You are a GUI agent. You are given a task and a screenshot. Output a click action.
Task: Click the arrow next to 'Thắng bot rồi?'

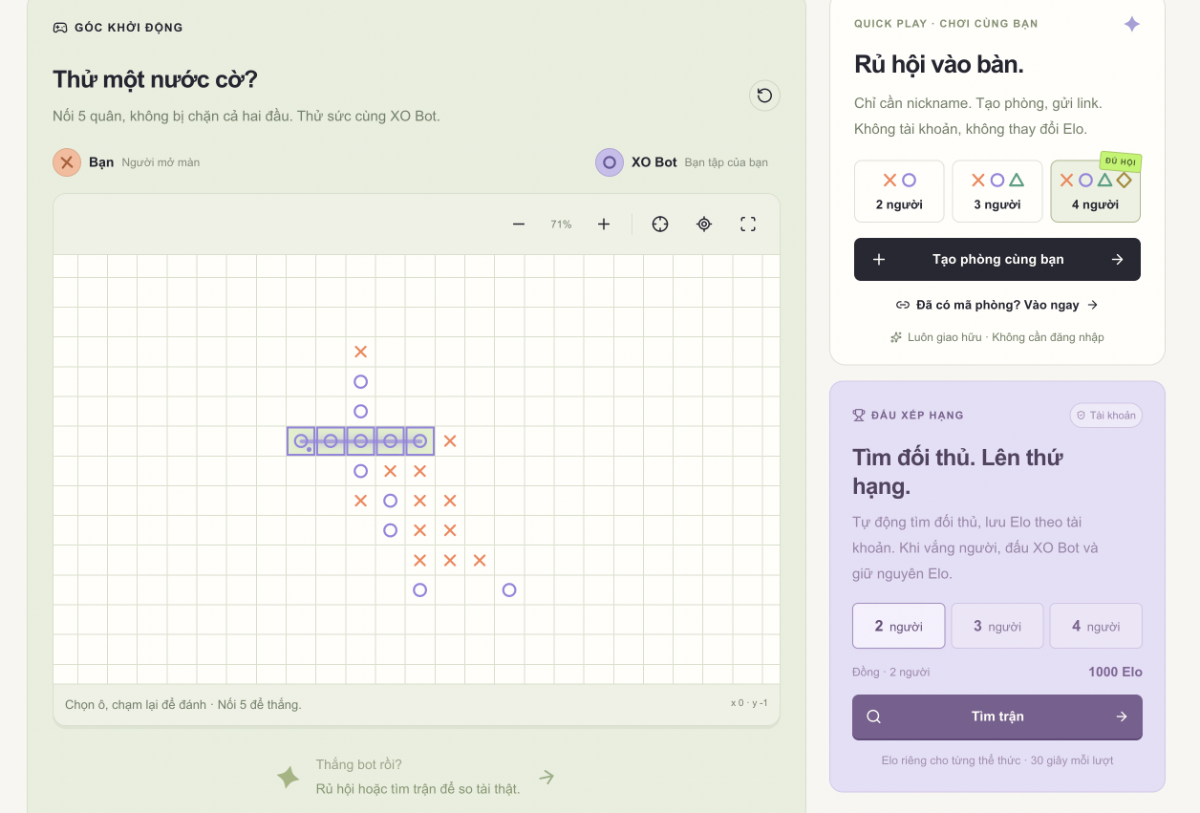(546, 777)
